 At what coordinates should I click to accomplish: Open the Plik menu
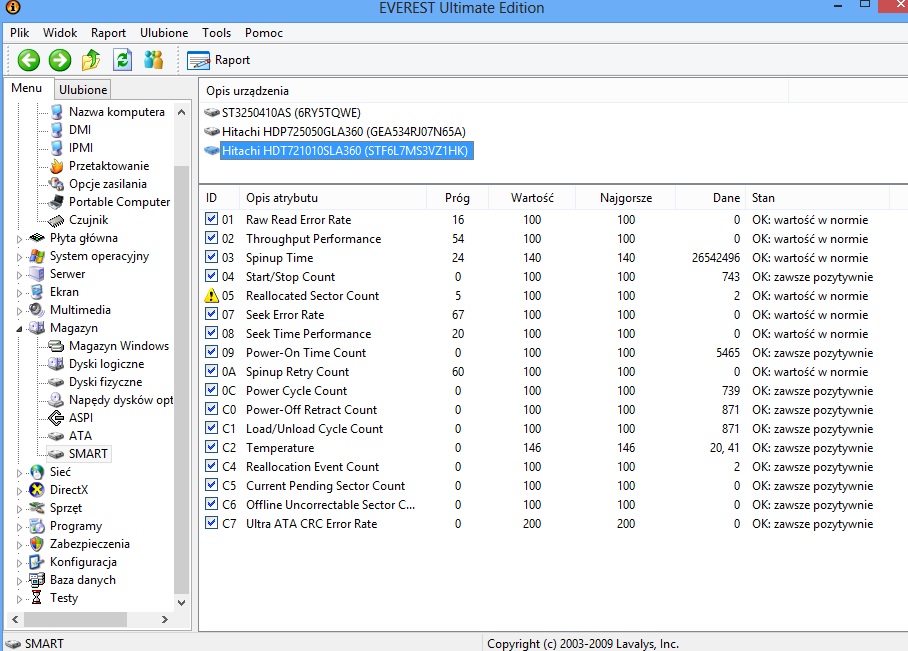(20, 33)
